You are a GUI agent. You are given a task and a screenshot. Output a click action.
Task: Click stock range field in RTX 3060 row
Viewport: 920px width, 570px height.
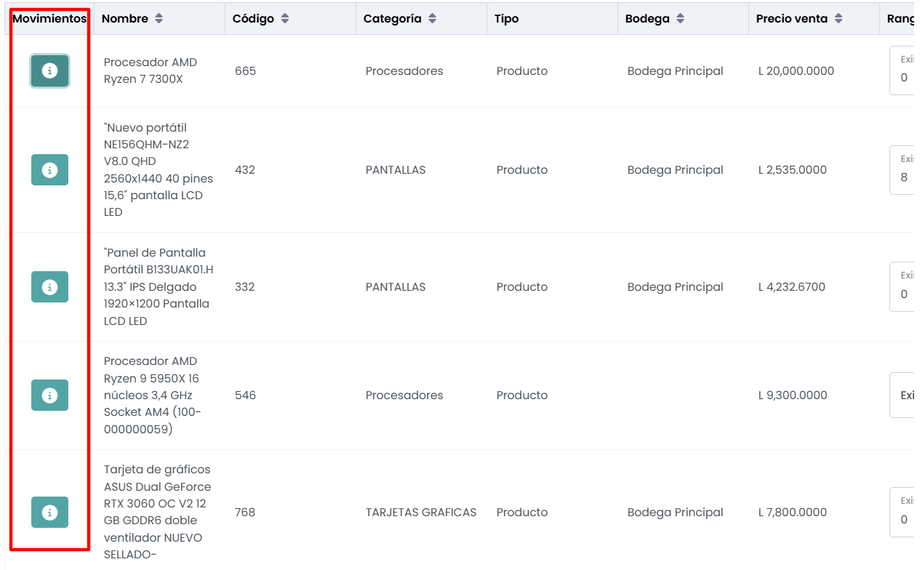pyautogui.click(x=903, y=512)
